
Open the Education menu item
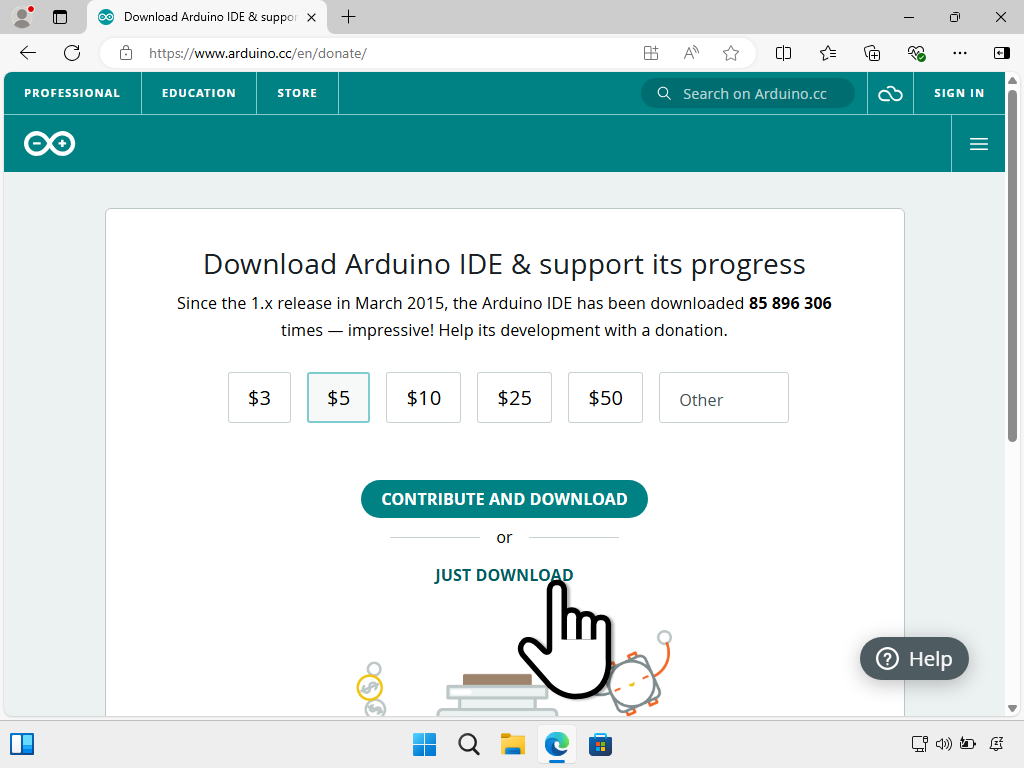[x=199, y=93]
